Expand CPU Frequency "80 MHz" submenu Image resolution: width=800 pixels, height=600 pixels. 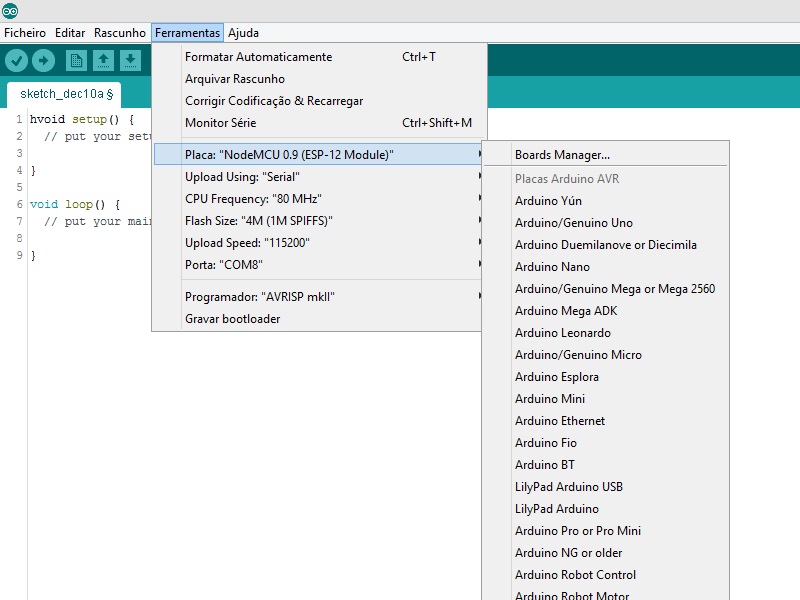pyautogui.click(x=318, y=198)
